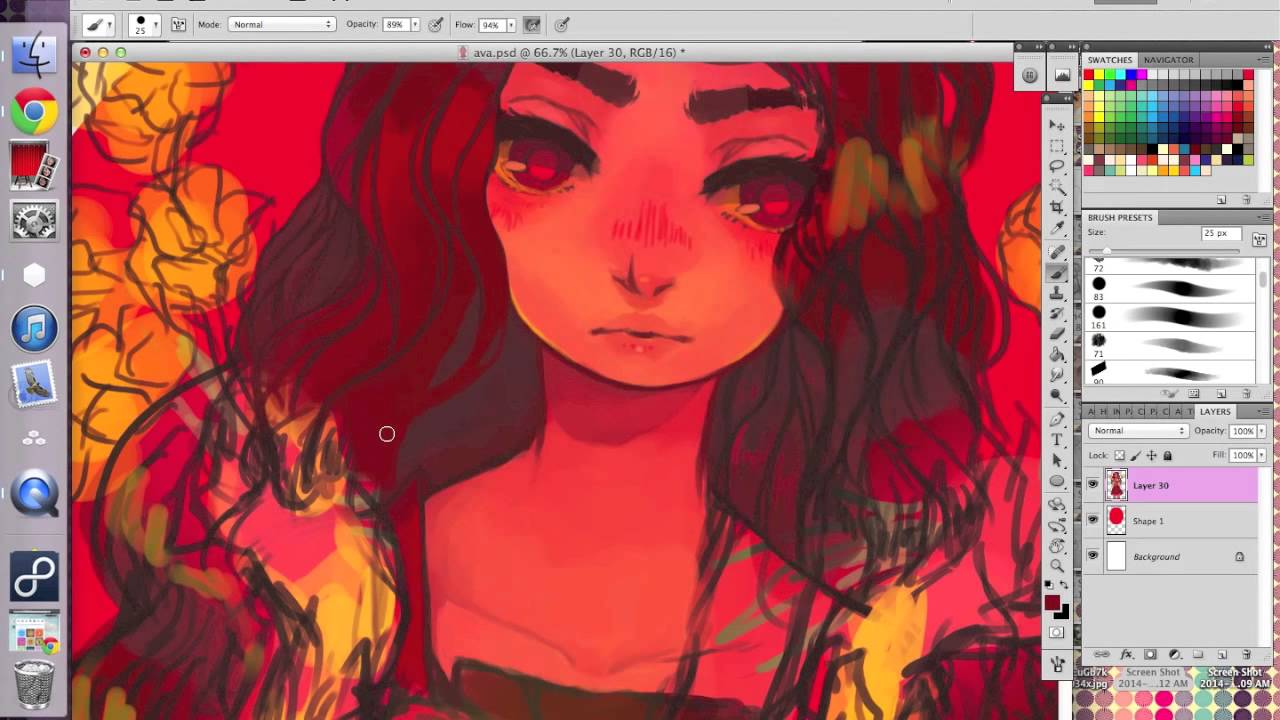Toggle the Brush panel from options bar
This screenshot has height=720, width=1280.
point(178,25)
